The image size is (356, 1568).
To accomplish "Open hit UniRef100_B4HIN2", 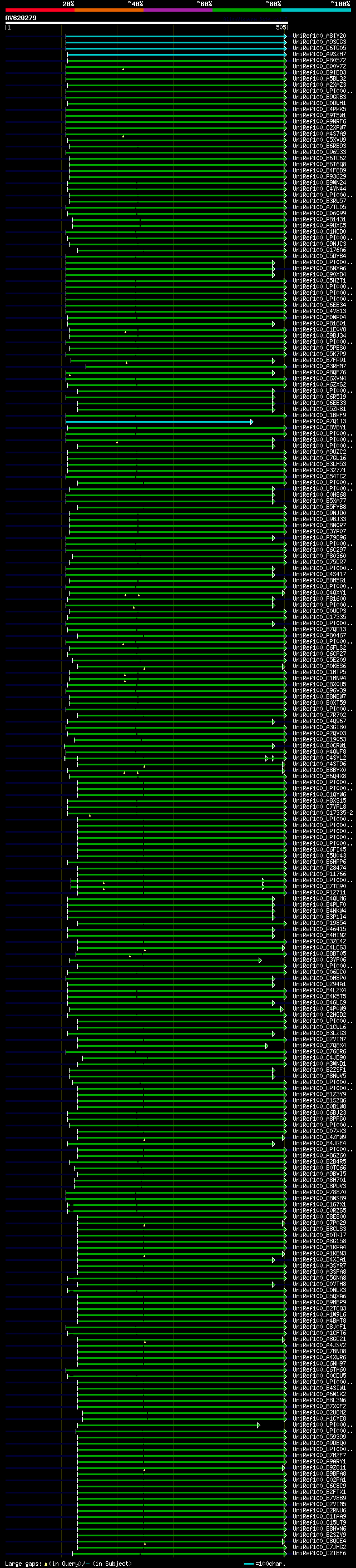I will pyautogui.click(x=319, y=936).
